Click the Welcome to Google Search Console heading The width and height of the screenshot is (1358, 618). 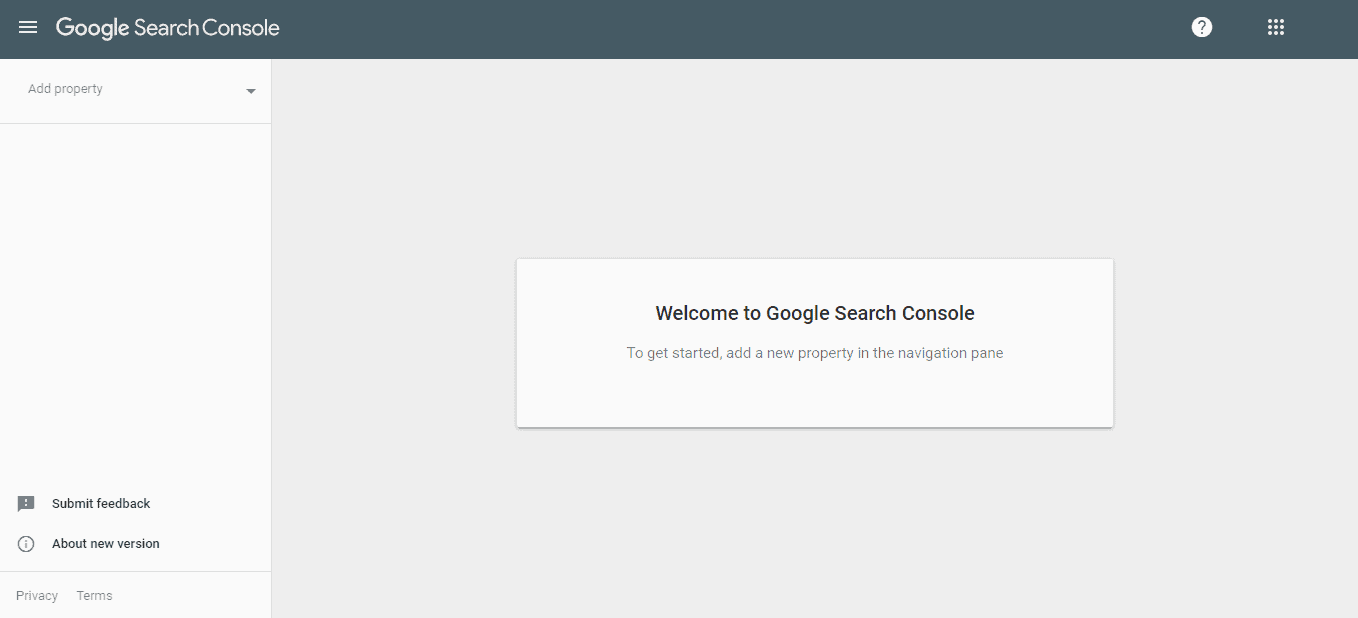pos(815,313)
